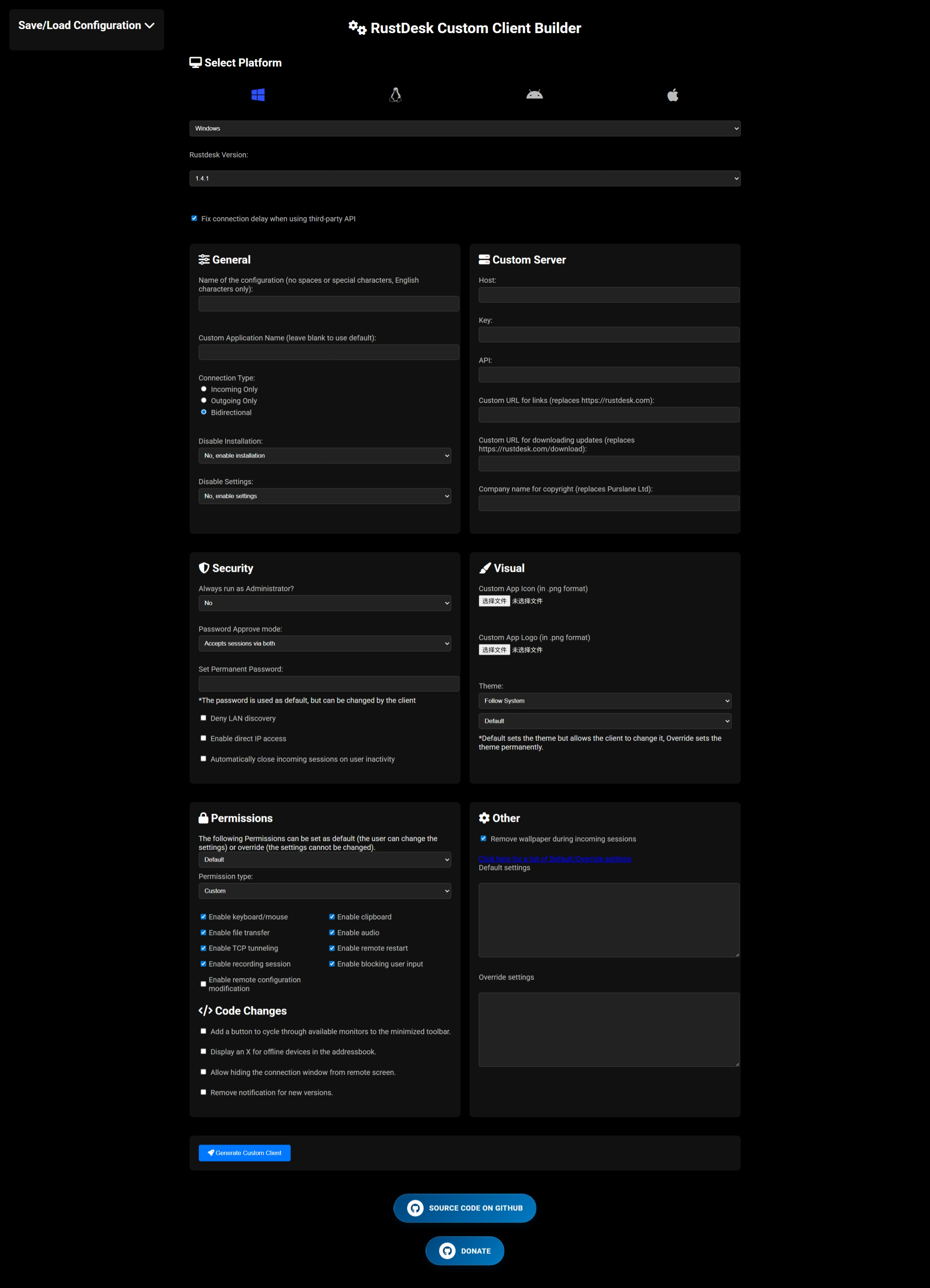Uncheck Enable file transfer permission
This screenshot has height=1288, width=930.
(x=203, y=933)
